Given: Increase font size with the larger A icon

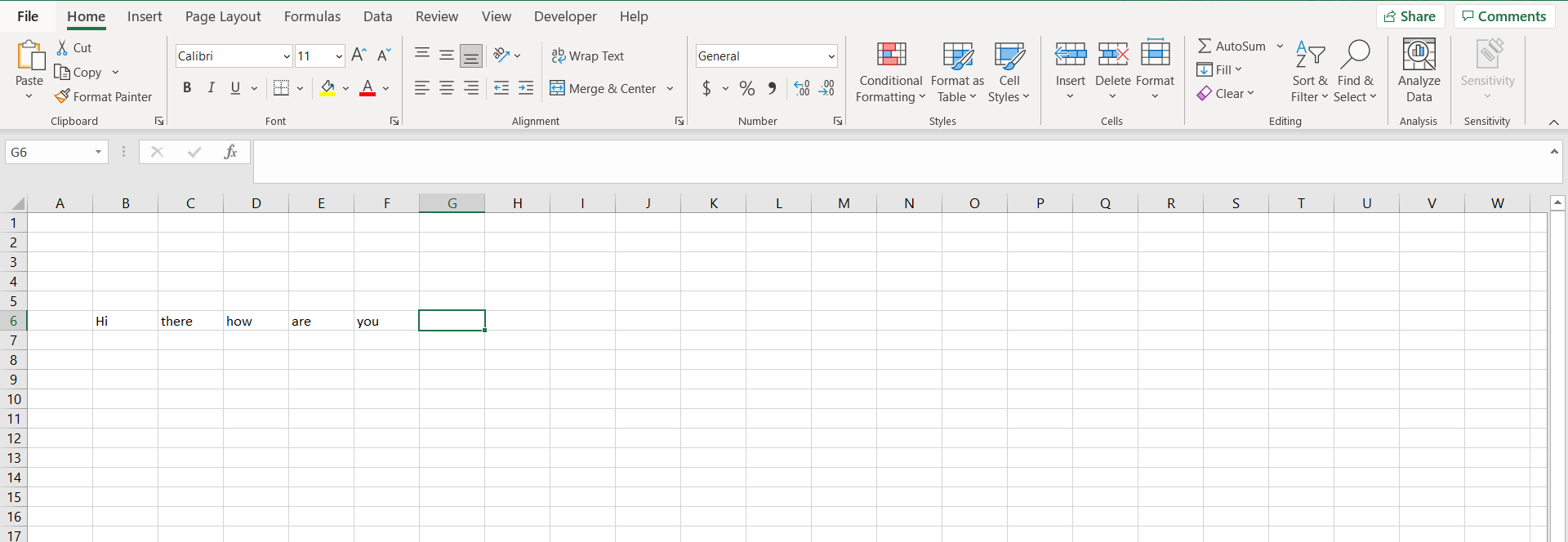Looking at the screenshot, I should [x=359, y=56].
